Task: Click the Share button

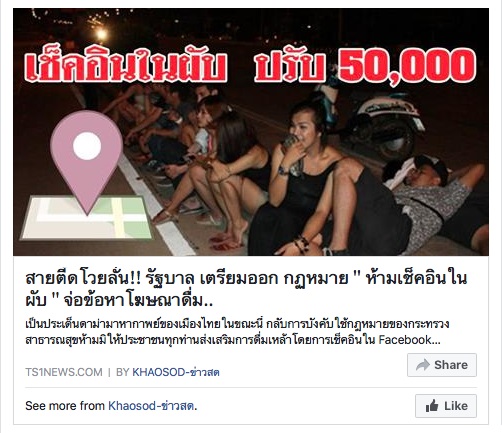Action: [442, 365]
